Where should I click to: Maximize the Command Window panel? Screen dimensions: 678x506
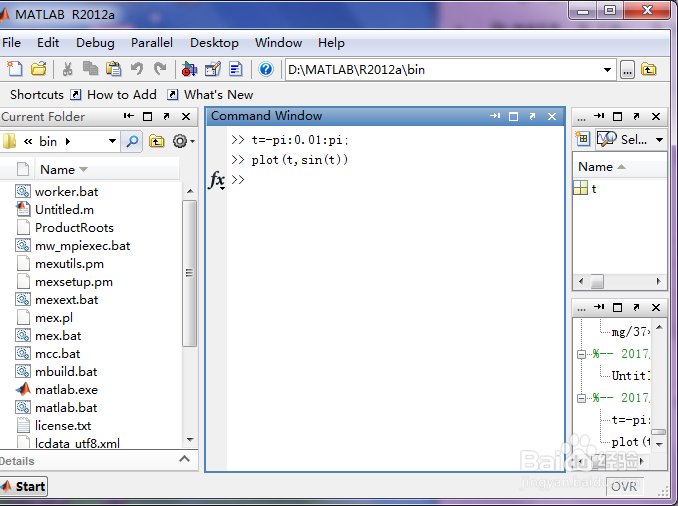pyautogui.click(x=513, y=117)
